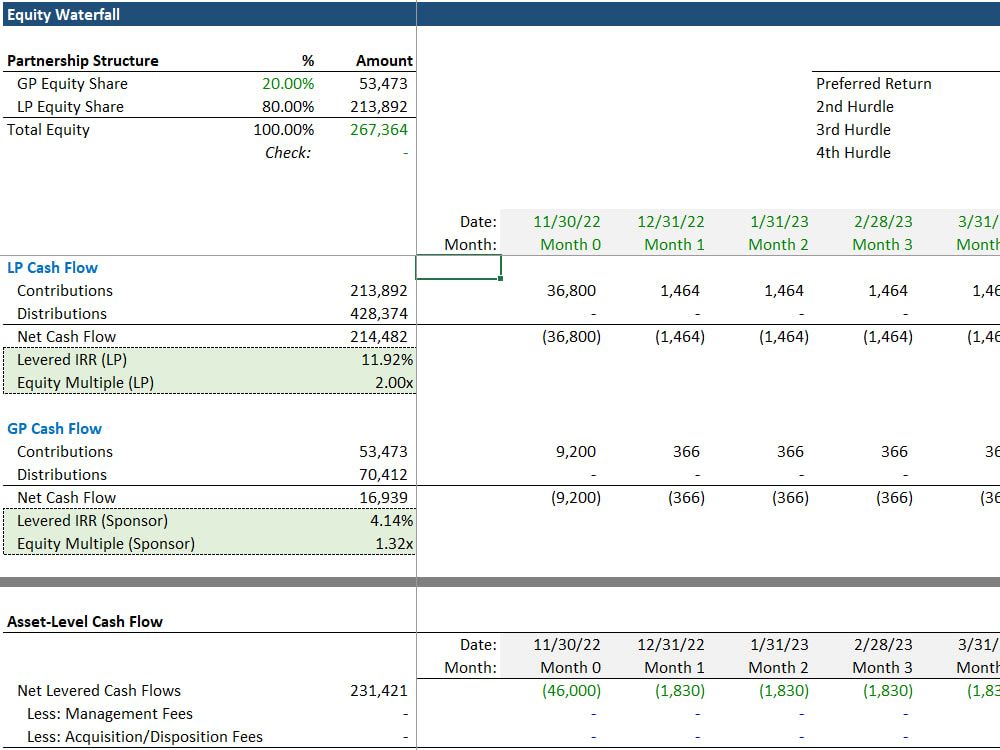Select the 4th Hurdle label
The image size is (1000, 750).
click(853, 152)
